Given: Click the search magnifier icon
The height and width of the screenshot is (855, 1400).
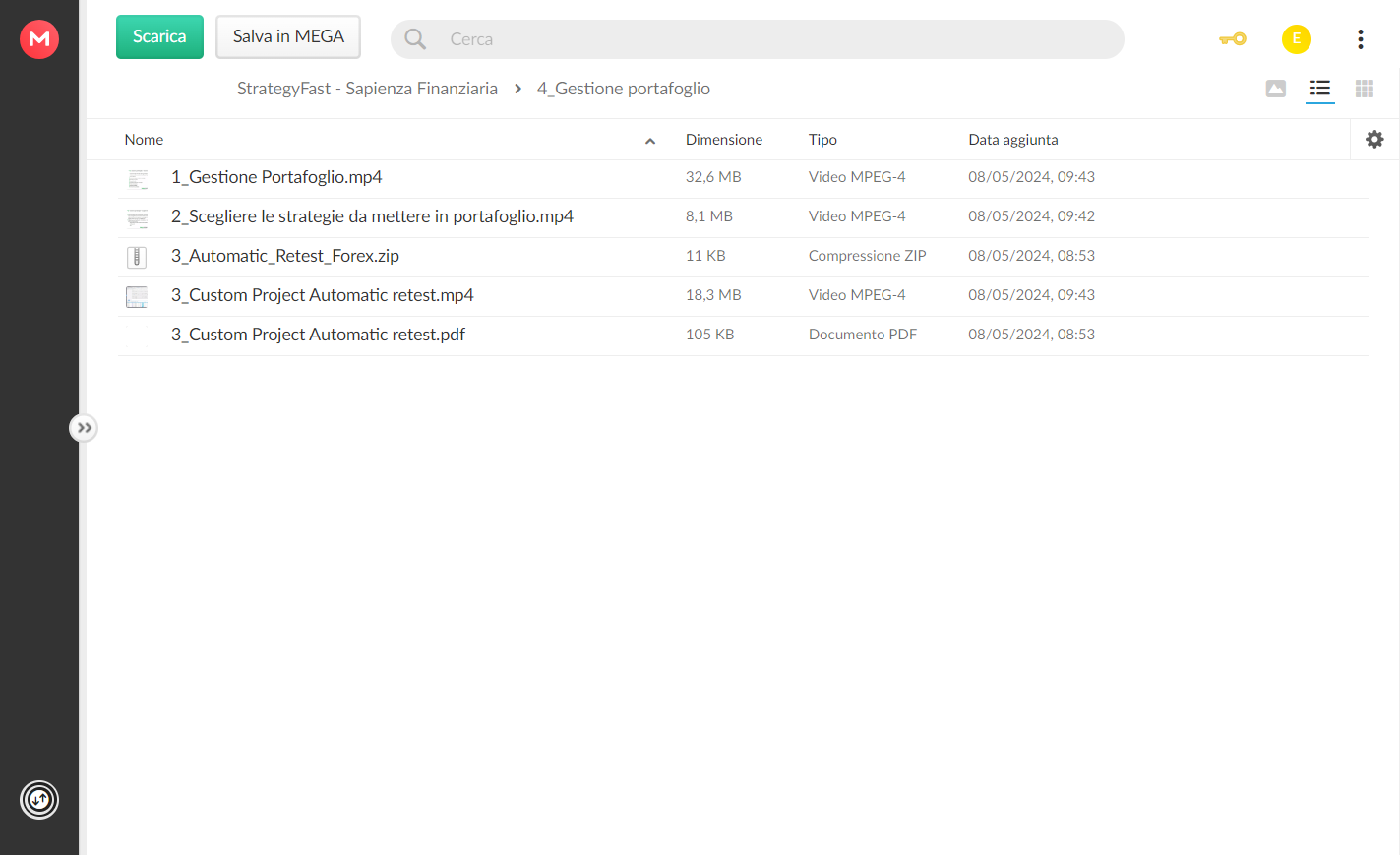Looking at the screenshot, I should coord(415,39).
